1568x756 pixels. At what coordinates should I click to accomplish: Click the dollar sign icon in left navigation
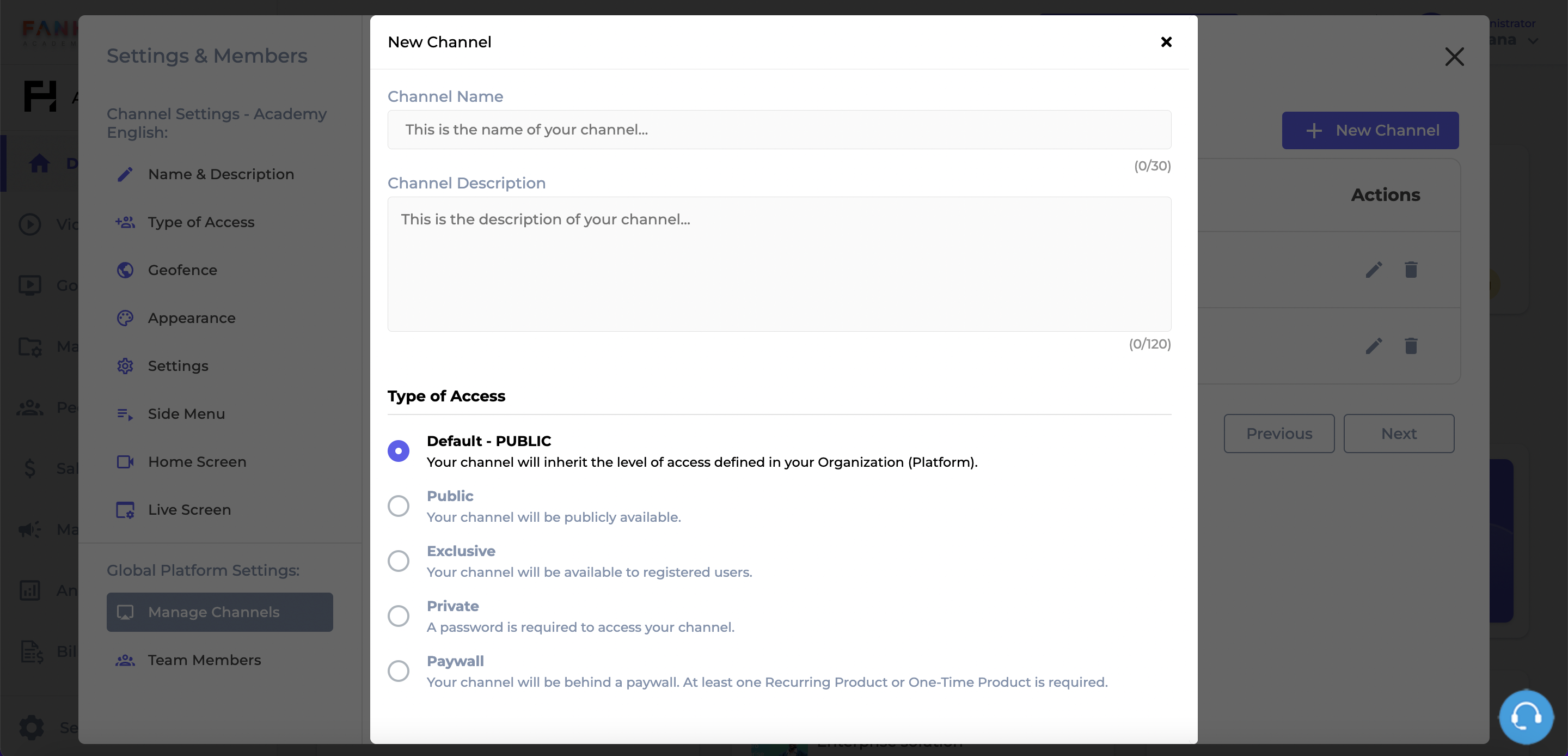click(30, 468)
